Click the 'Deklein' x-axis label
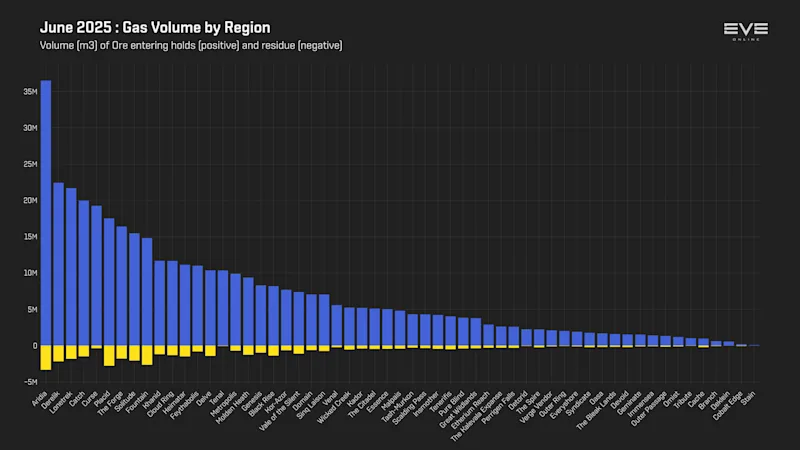800x450 pixels. tap(720, 401)
